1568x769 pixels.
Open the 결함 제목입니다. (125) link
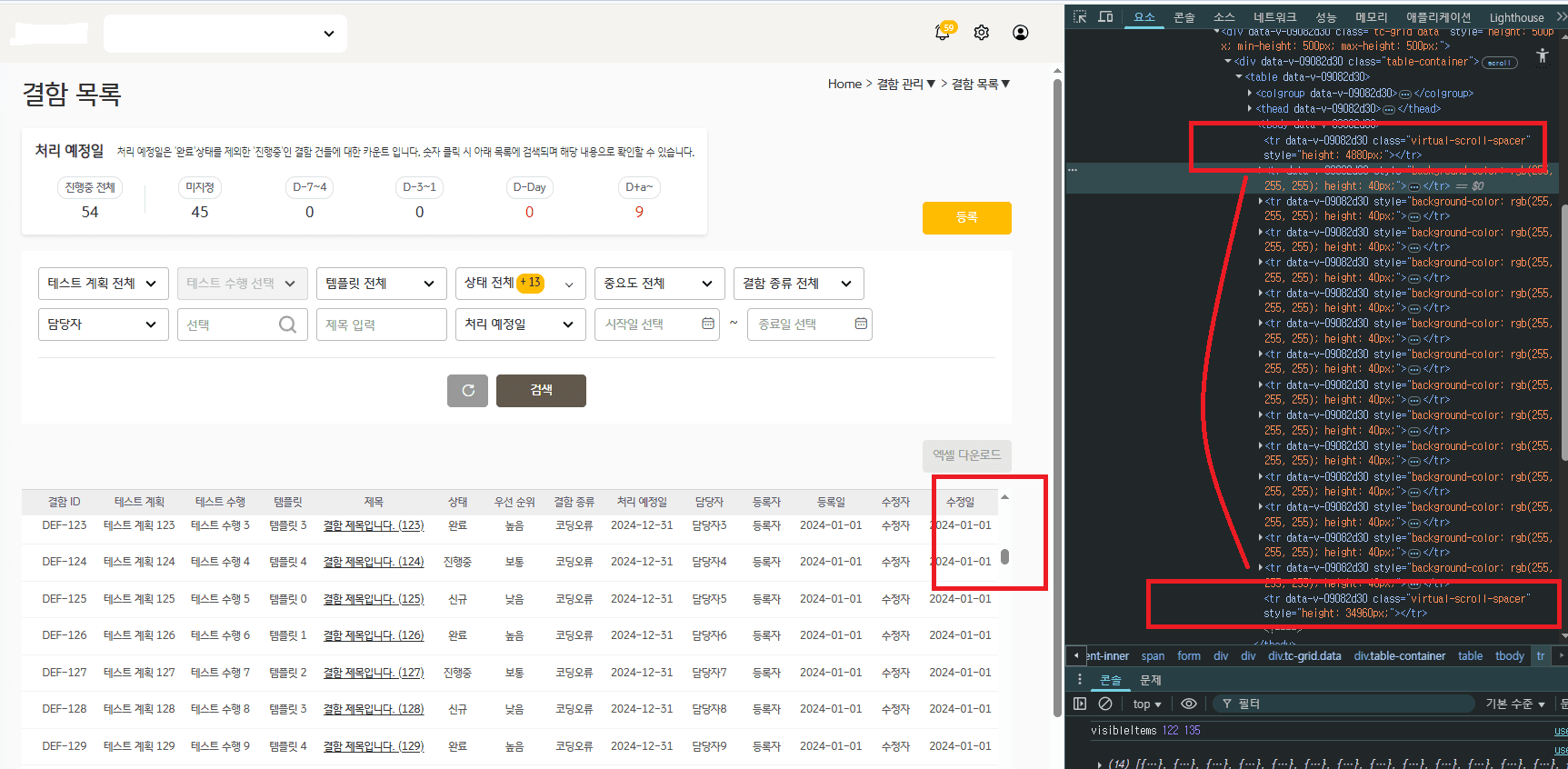[x=374, y=599]
